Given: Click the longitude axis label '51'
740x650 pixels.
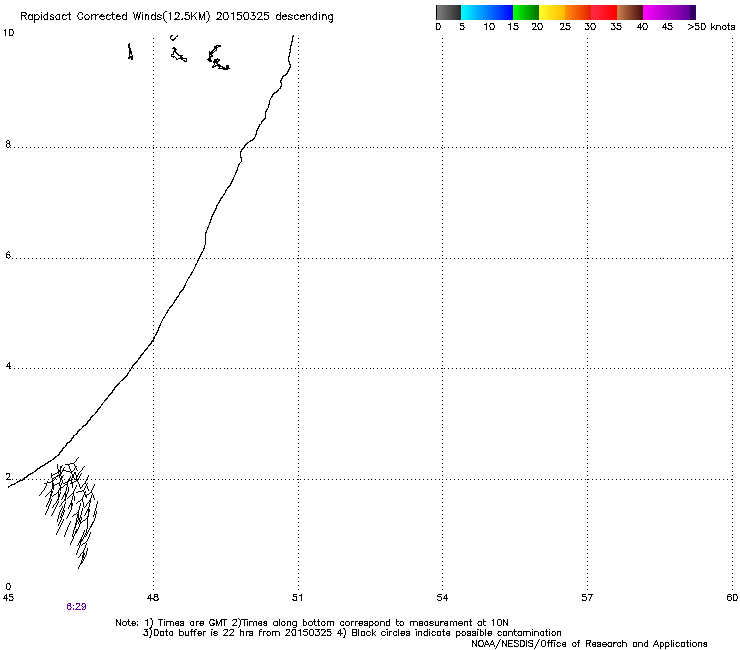Looking at the screenshot, I should 297,598.
